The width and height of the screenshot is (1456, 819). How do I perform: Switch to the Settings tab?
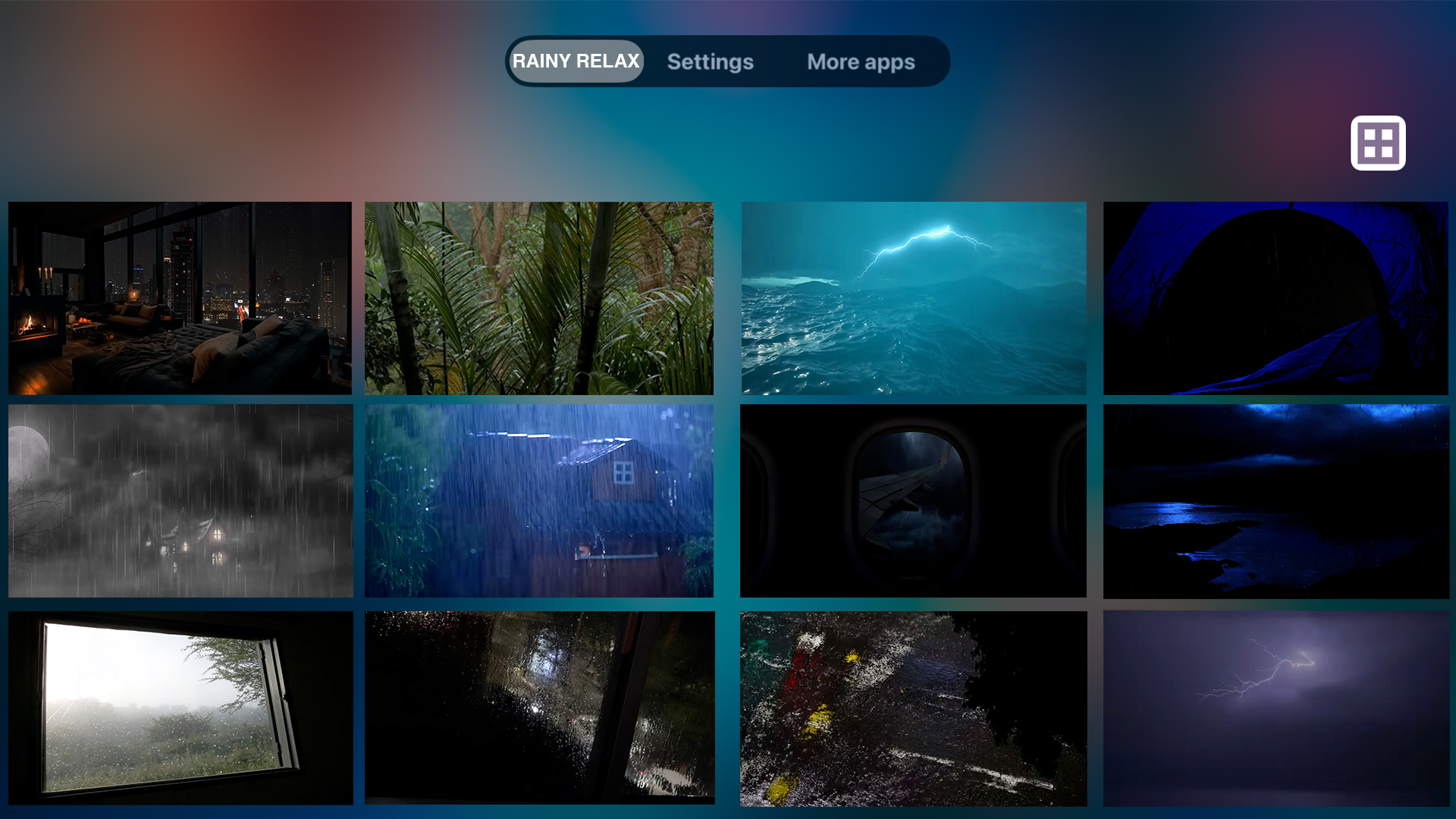coord(710,61)
